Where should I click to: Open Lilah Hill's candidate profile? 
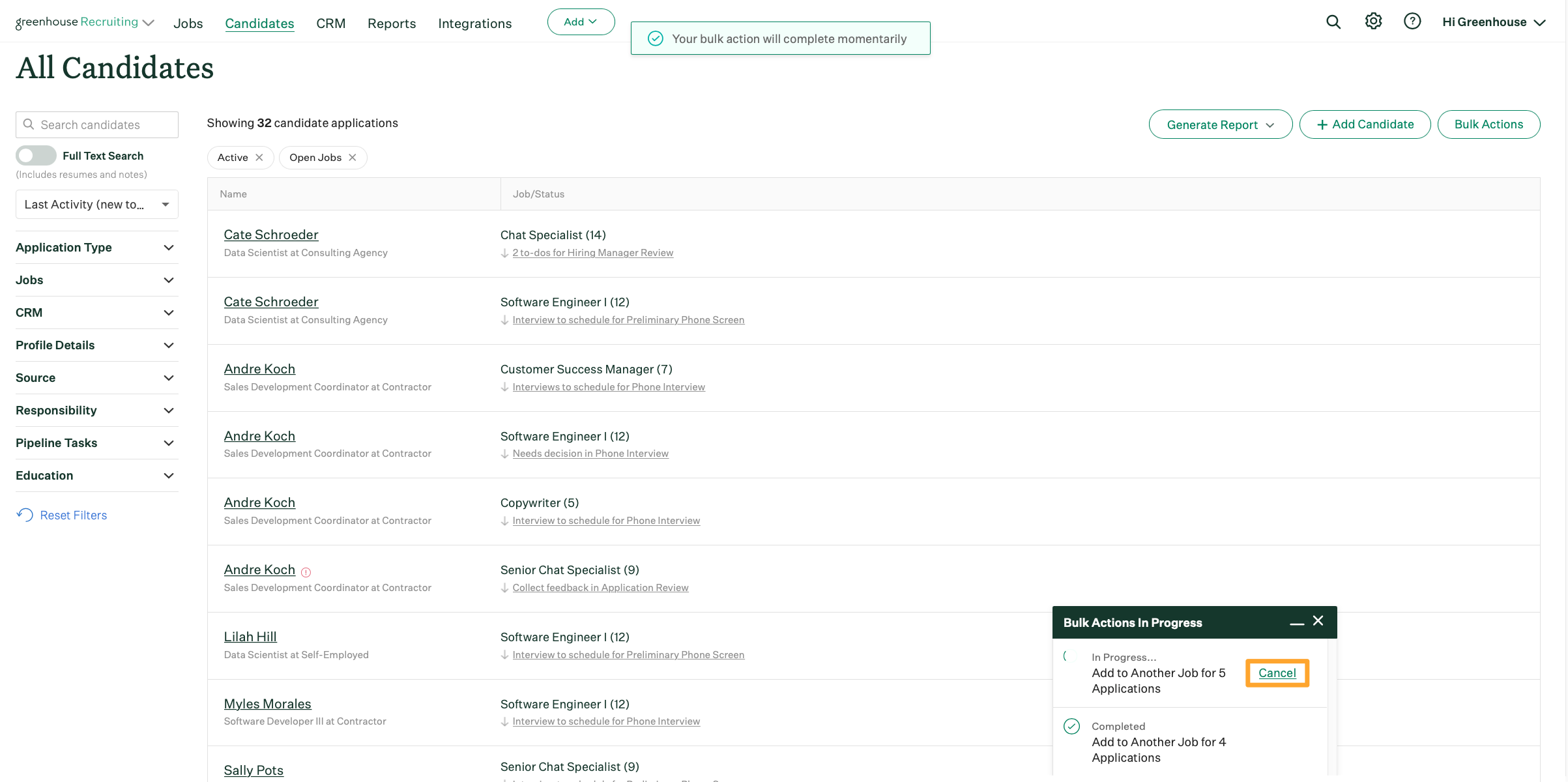click(250, 637)
